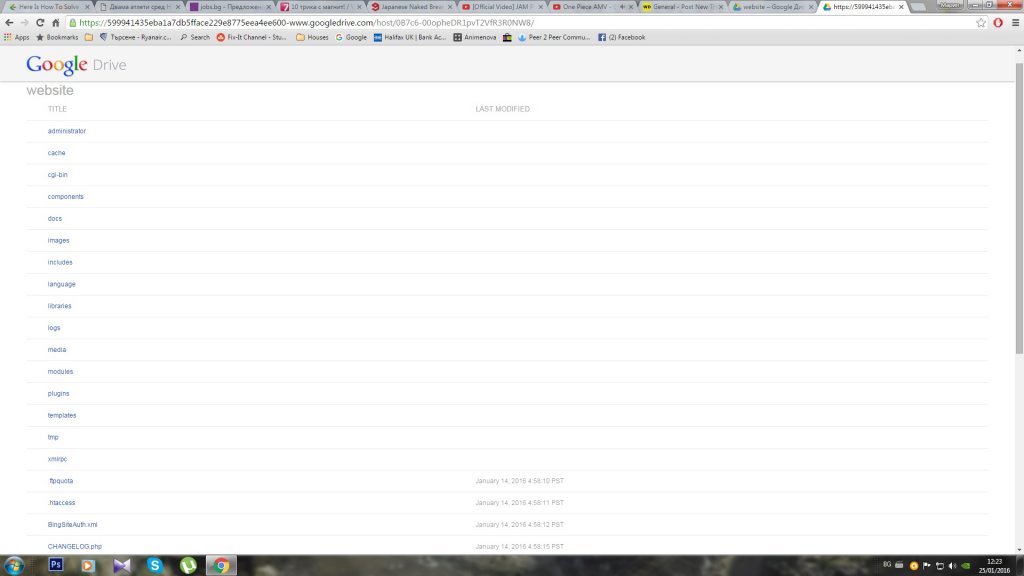Viewport: 1024px width, 576px height.
Task: Click the Chrome taskbar icon
Action: point(221,565)
